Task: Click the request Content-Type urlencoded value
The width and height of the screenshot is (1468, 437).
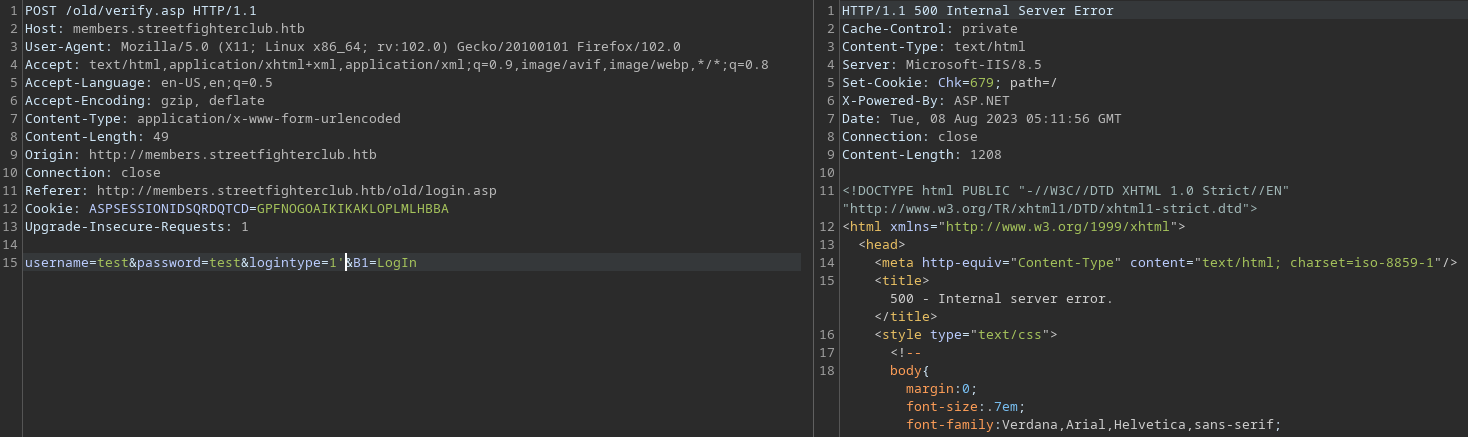Action: click(268, 118)
